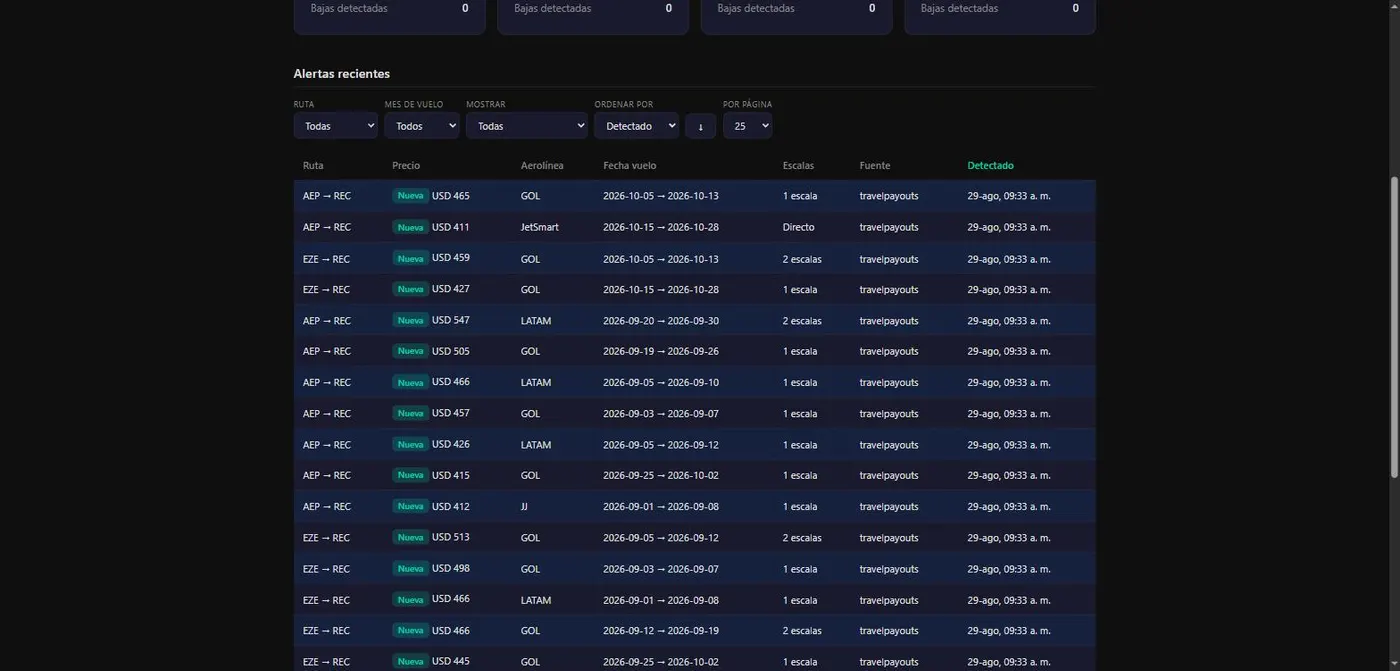Click flight dates 2026-09-05 → 2026-09-10
This screenshot has height=671, width=1400.
pos(661,382)
